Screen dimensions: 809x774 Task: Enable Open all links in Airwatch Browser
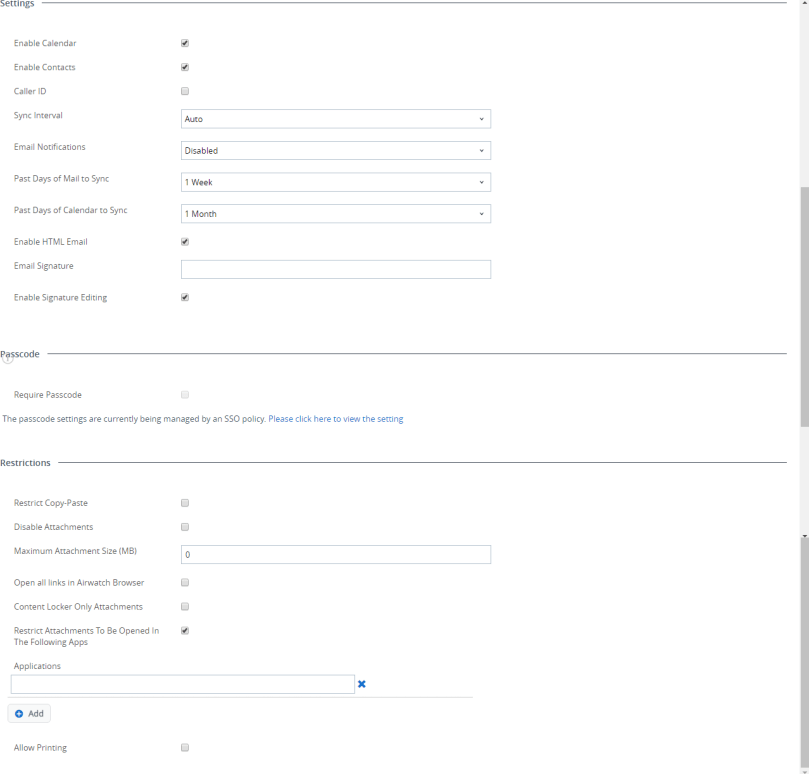point(185,582)
